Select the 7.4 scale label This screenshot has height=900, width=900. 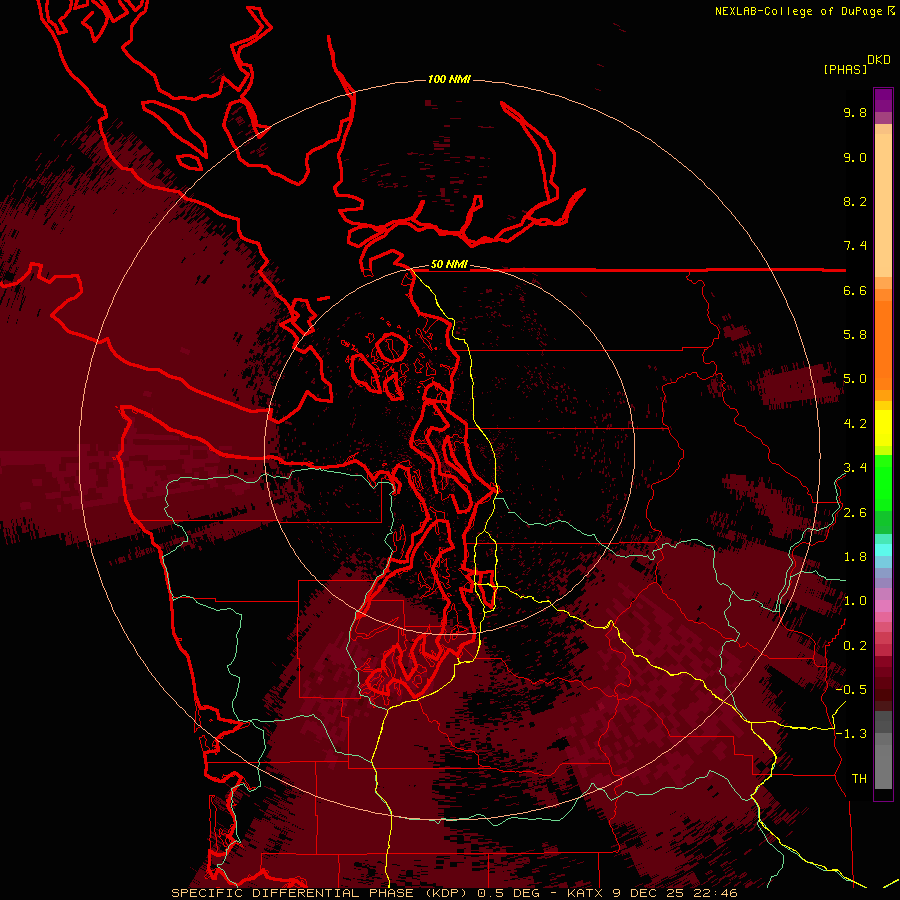(x=855, y=246)
